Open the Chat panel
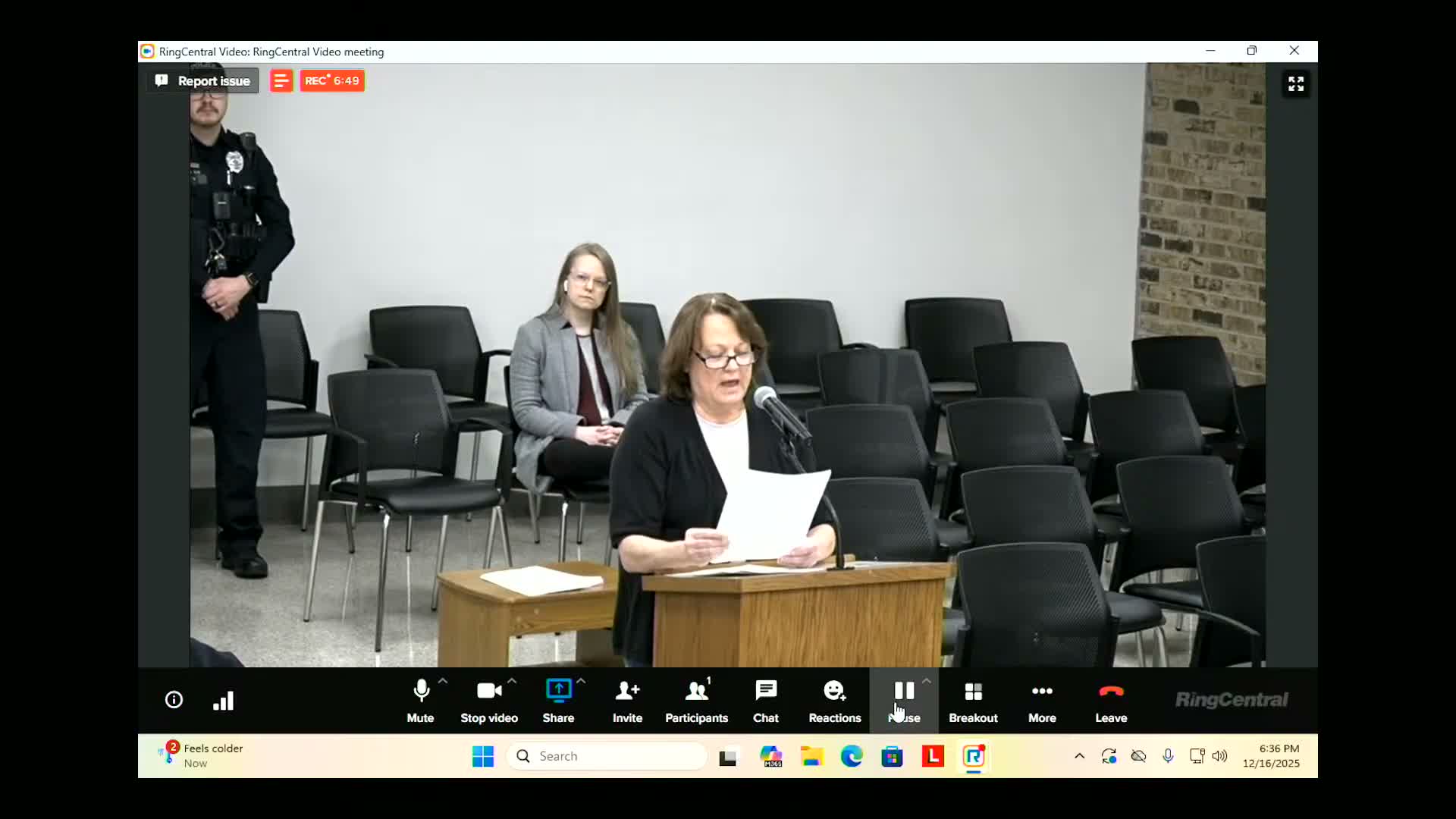Screen dimensions: 1456x819 point(766,699)
